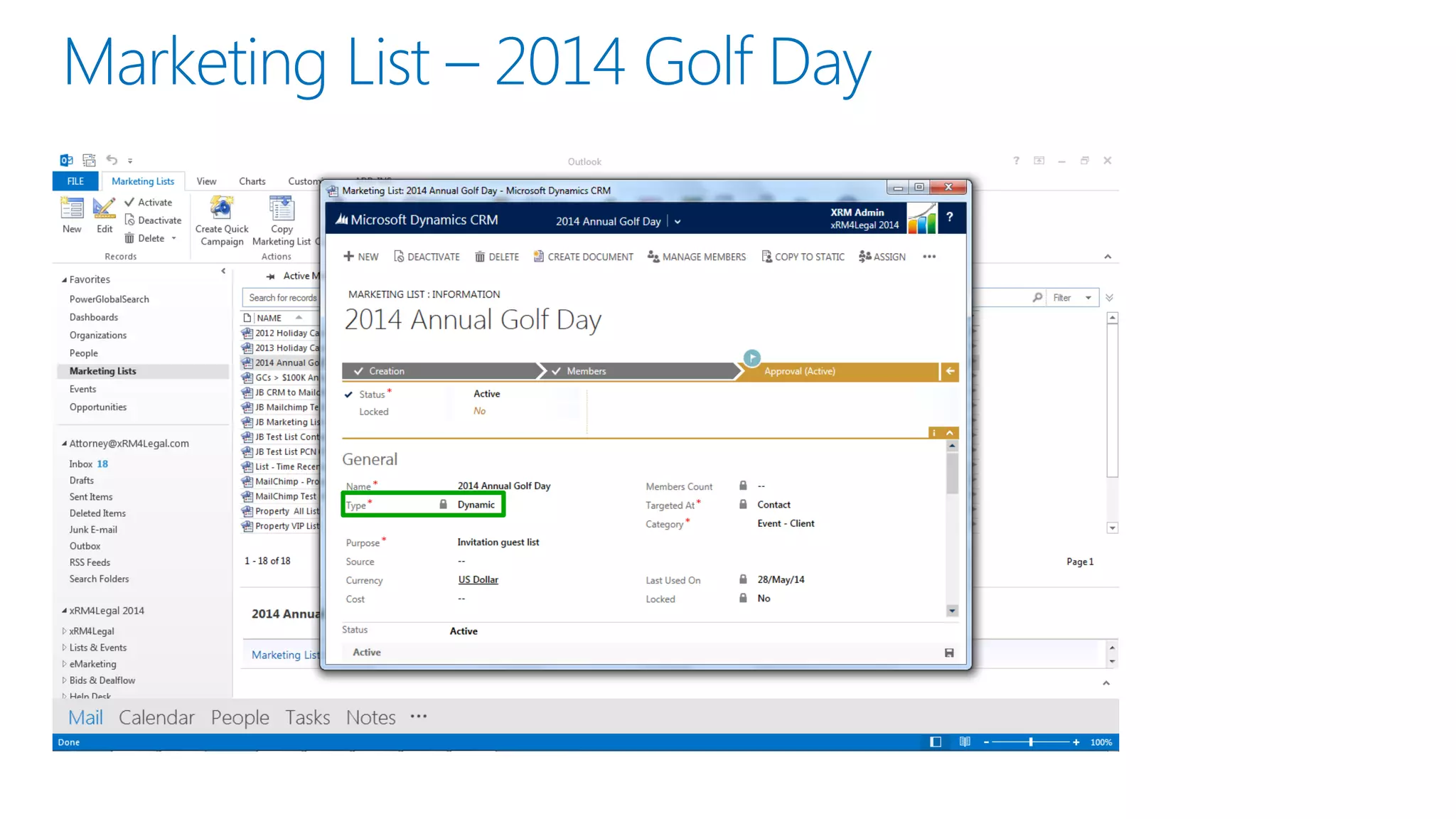
Task: Open the FILE tab
Action: point(75,181)
